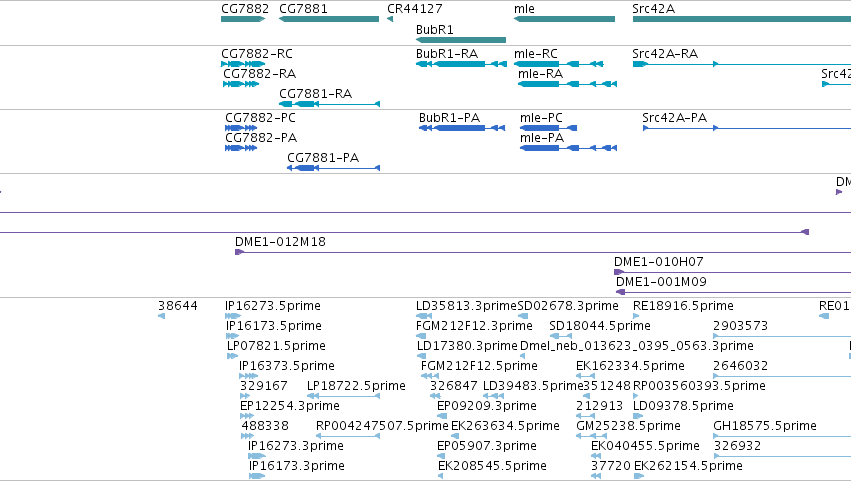The image size is (851, 481).
Task: Click the mle-PA protein feature
Action: click(x=568, y=148)
